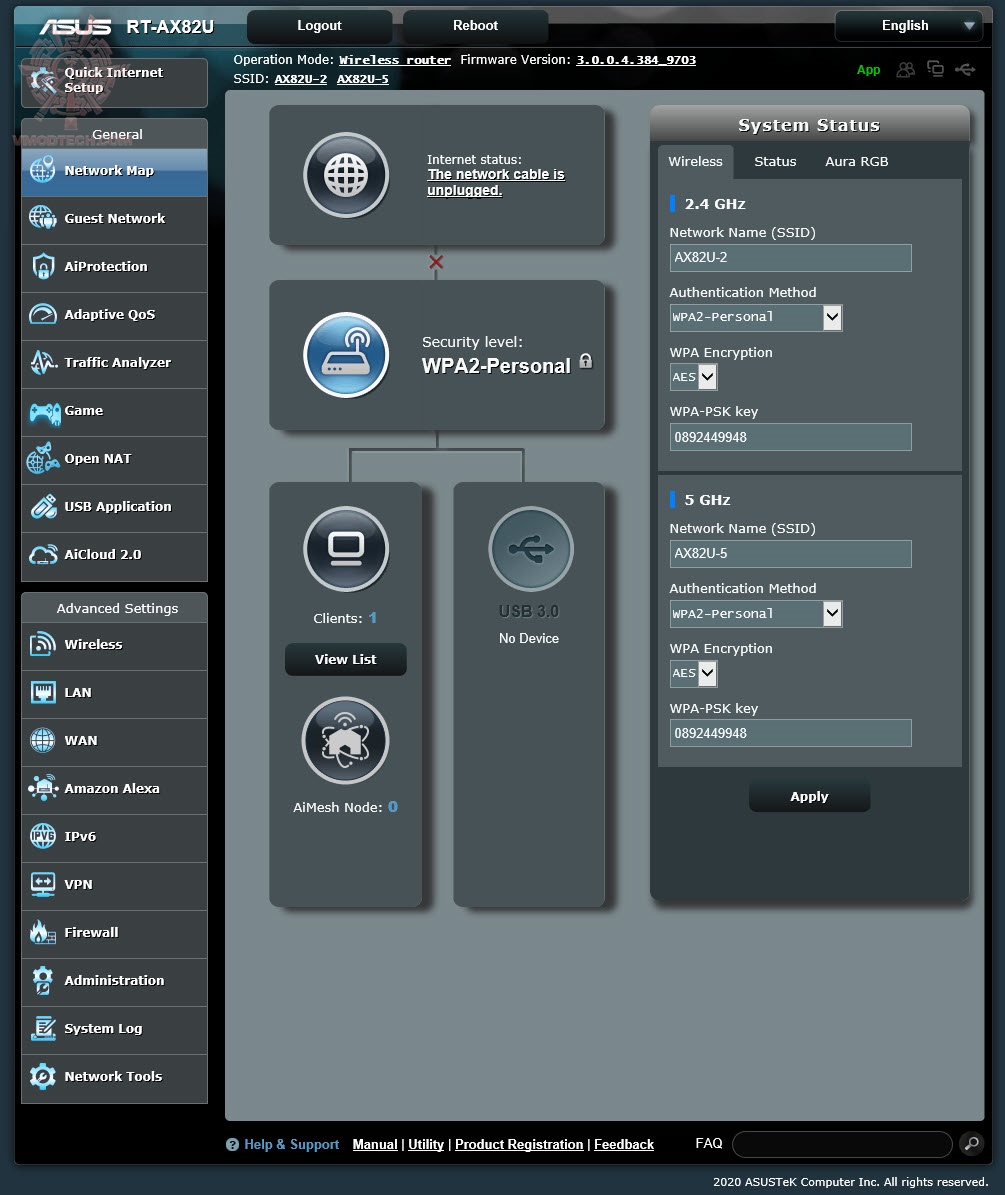Viewport: 1005px width, 1195px height.
Task: Click the 5 GHz Network Name field
Action: point(790,554)
